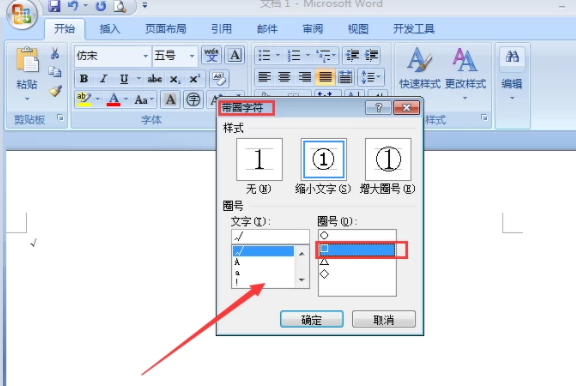Confirm with the 确定 button
This screenshot has height=386, width=576.
point(312,320)
